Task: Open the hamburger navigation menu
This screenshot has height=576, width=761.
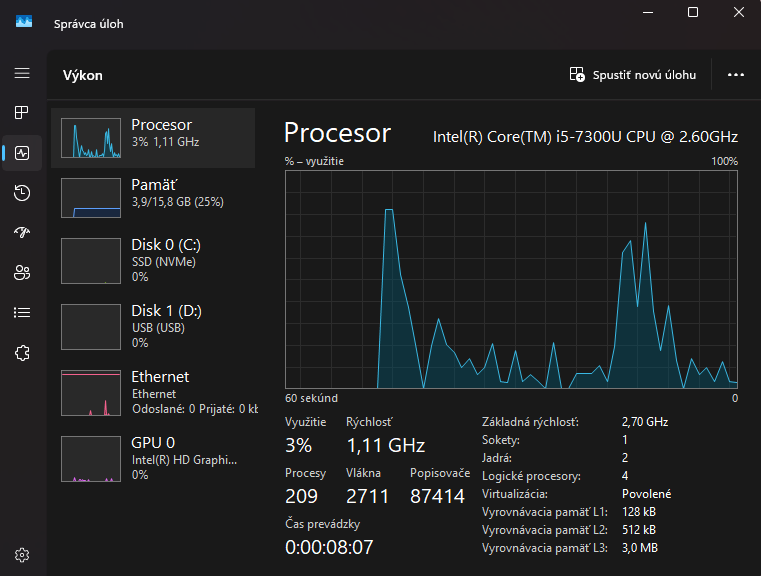Action: [x=22, y=74]
